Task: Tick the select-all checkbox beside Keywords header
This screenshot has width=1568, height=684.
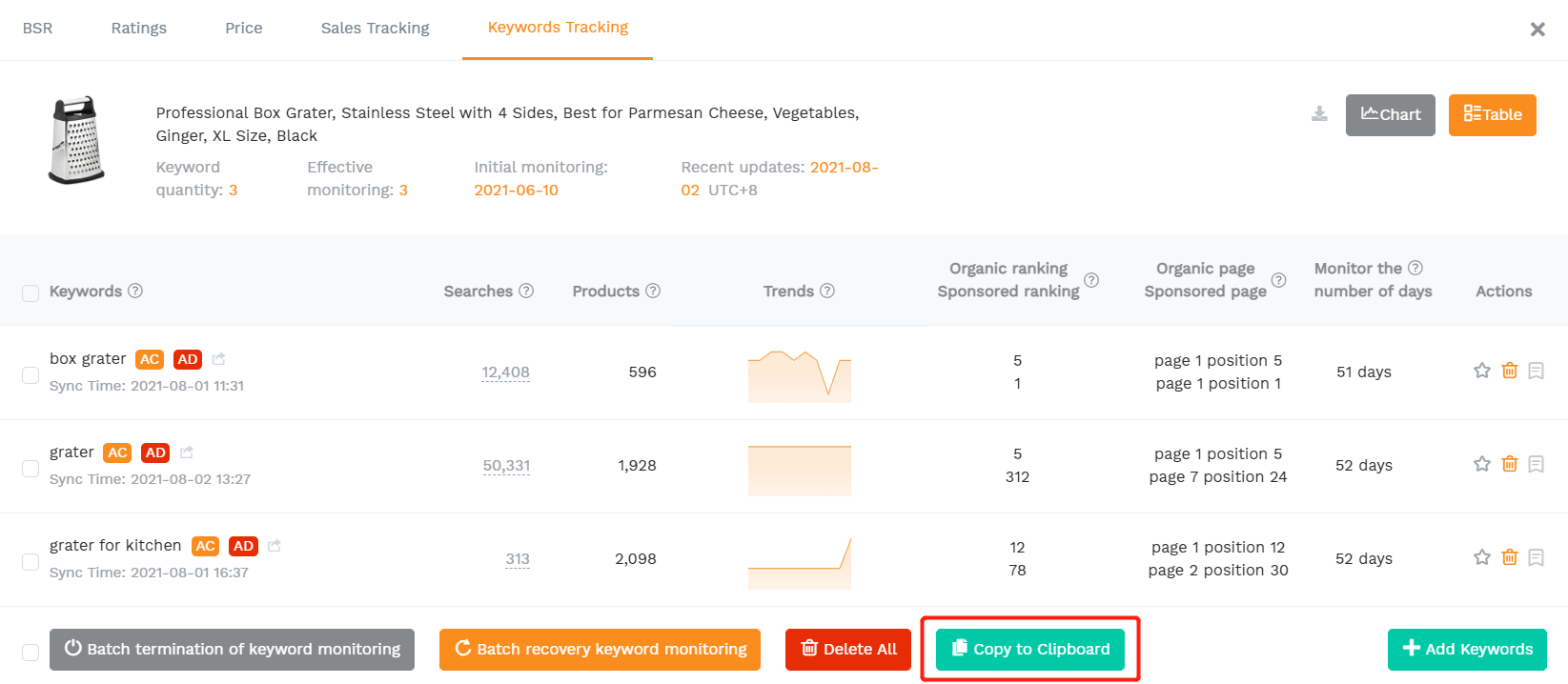Action: point(31,293)
